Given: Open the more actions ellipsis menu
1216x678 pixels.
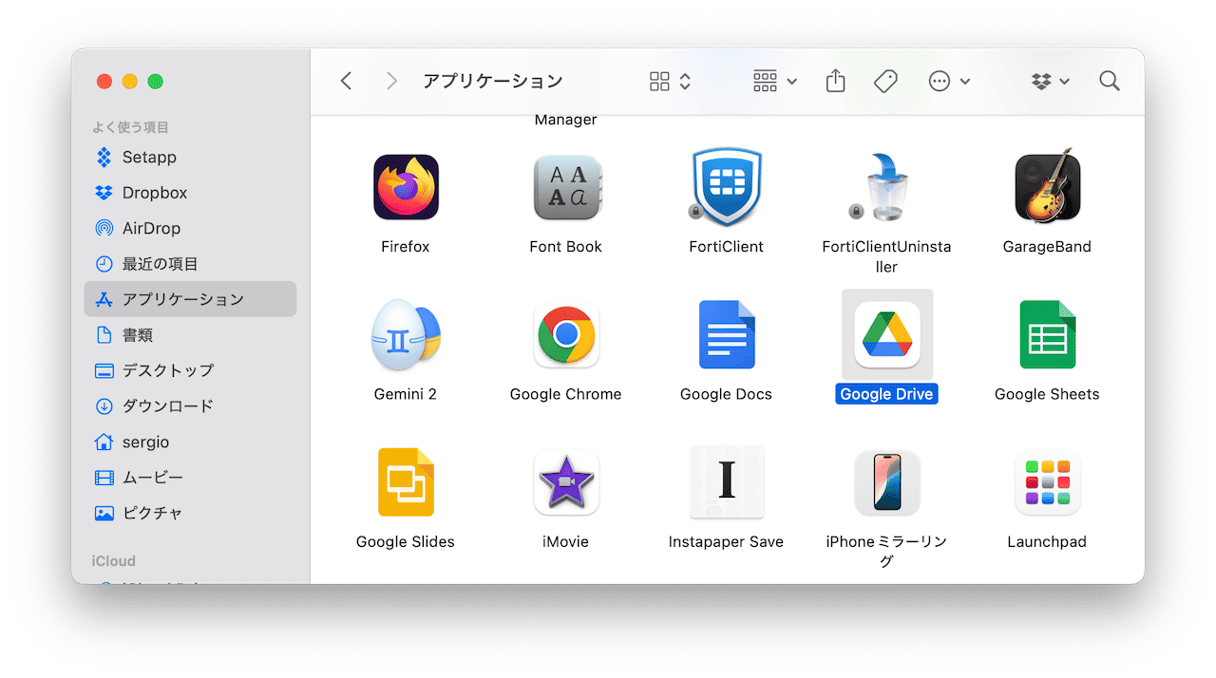Looking at the screenshot, I should (949, 82).
